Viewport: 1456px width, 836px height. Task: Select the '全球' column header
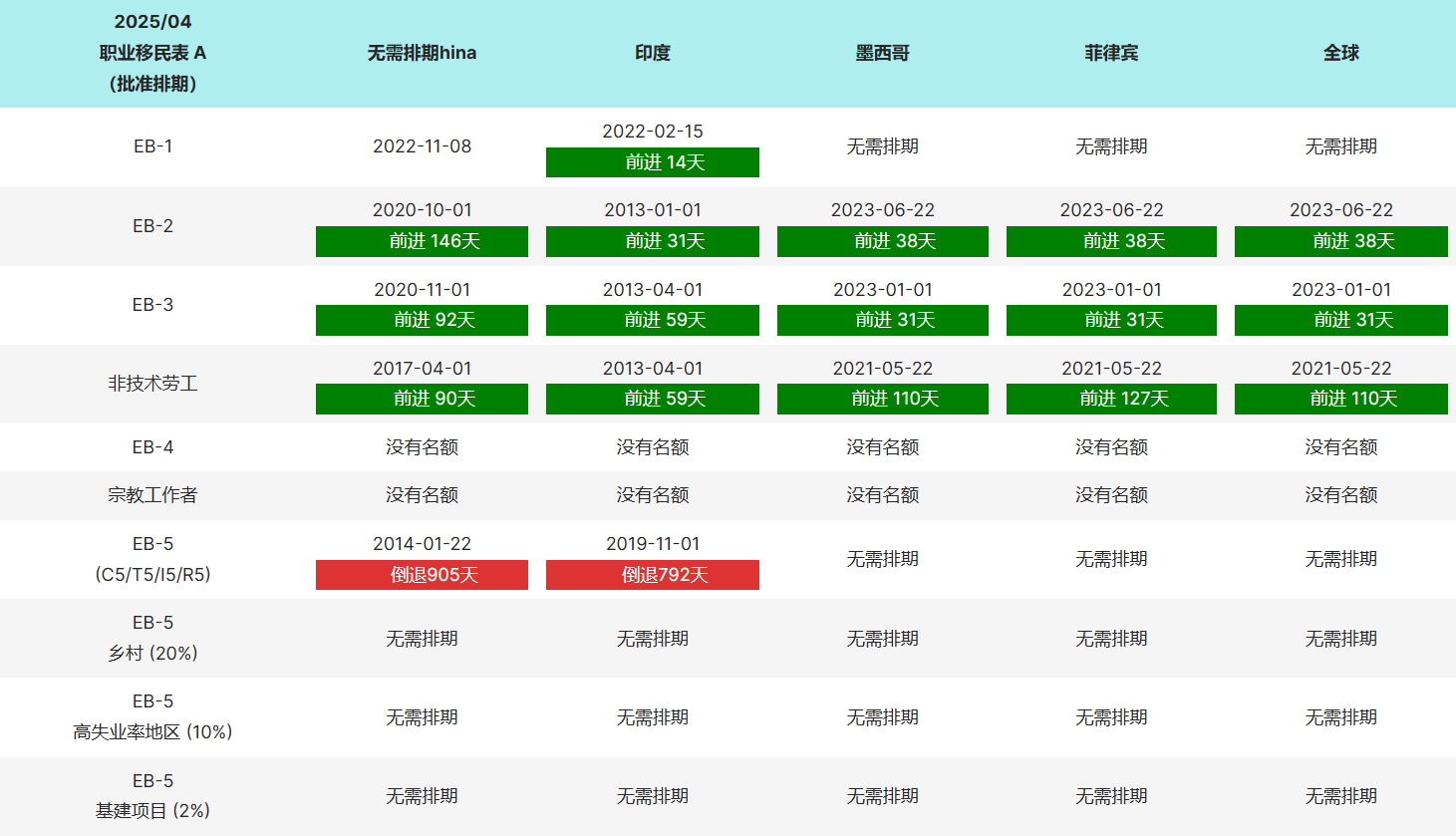tap(1340, 53)
